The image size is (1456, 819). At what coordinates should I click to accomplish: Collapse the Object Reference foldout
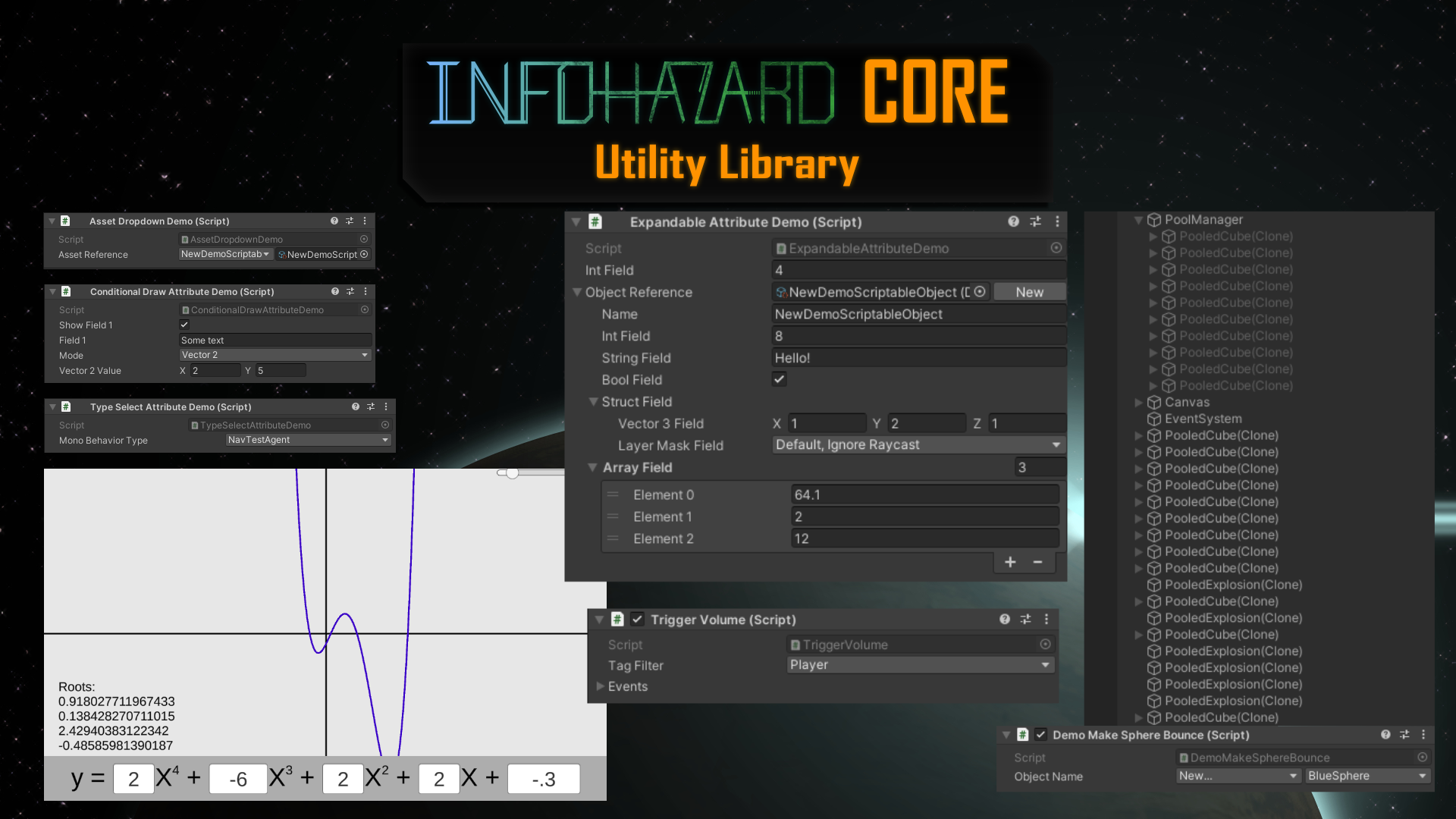[x=577, y=292]
